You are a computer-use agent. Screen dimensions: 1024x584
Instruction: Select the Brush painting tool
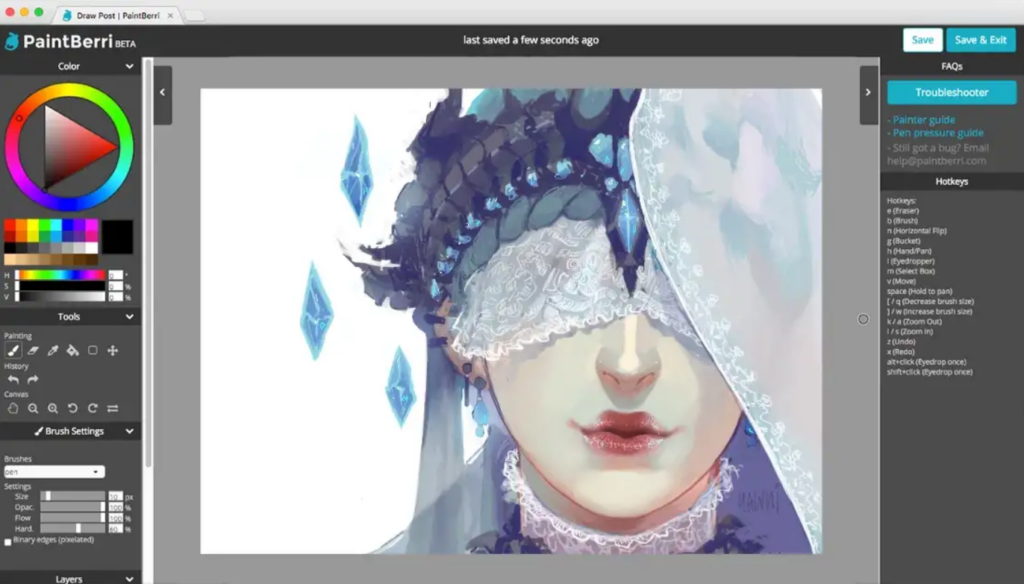point(13,351)
